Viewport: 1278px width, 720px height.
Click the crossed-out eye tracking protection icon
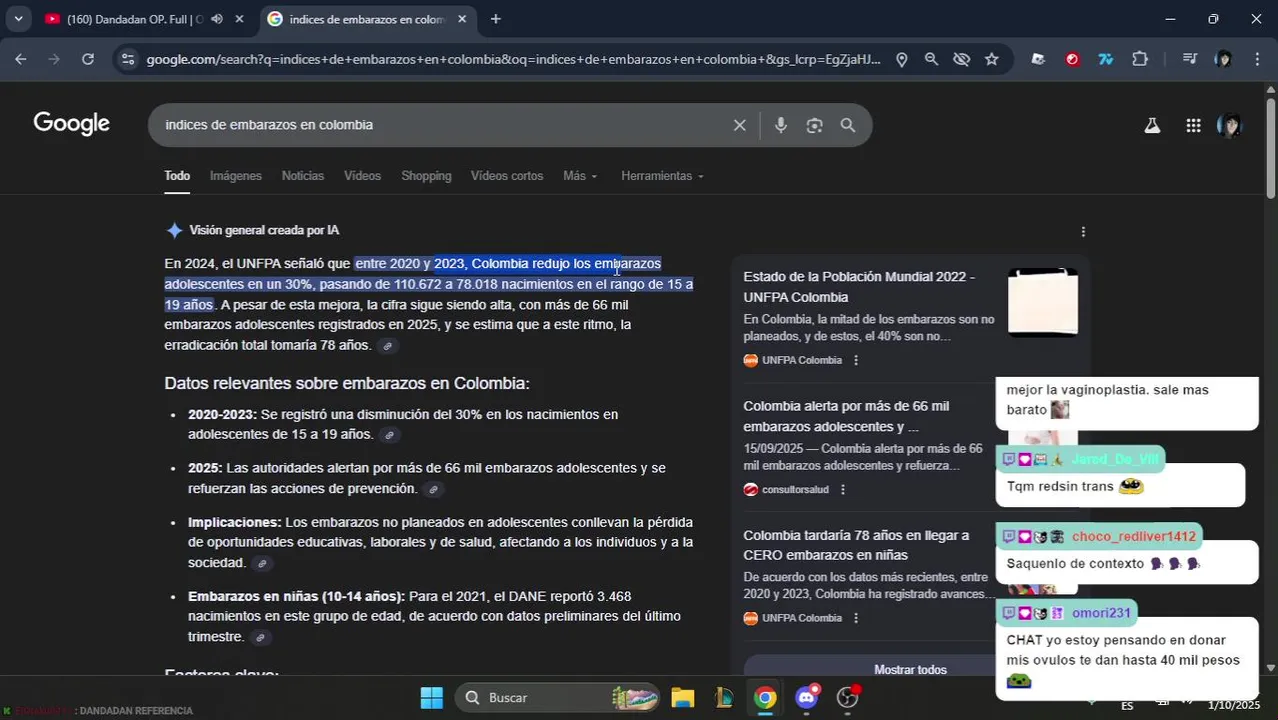coord(961,59)
